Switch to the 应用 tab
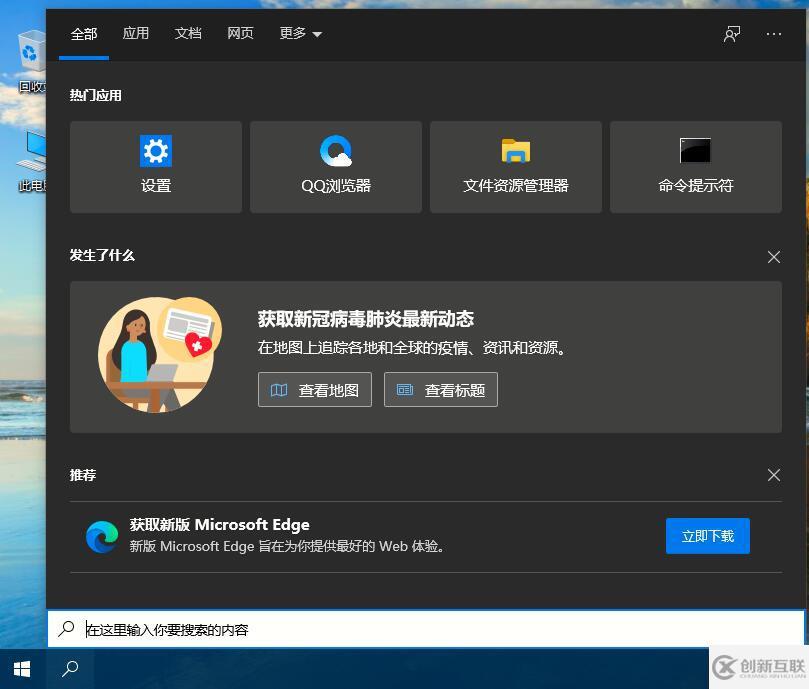Image resolution: width=809 pixels, height=689 pixels. (x=136, y=34)
